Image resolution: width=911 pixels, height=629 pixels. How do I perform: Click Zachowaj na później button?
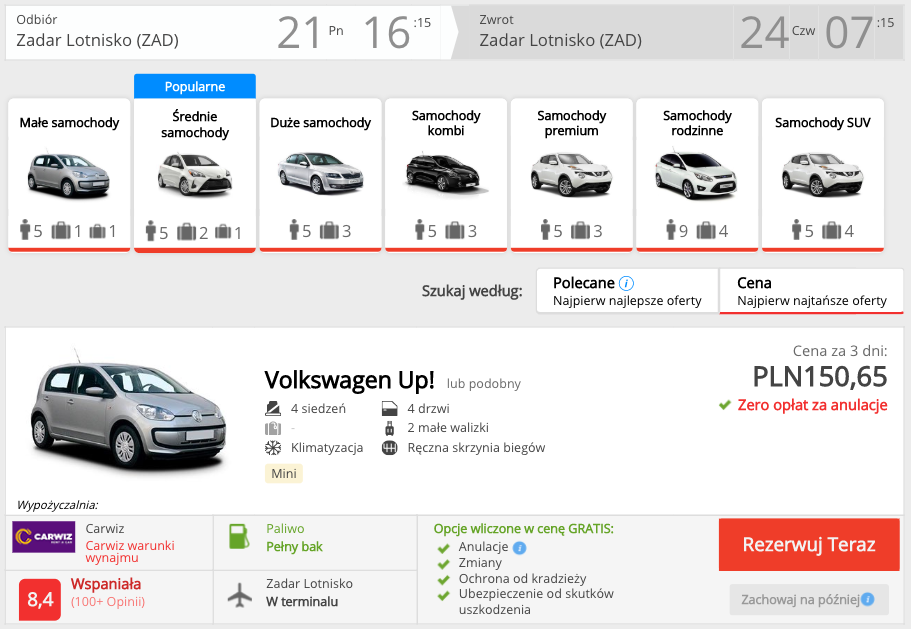[x=809, y=599]
